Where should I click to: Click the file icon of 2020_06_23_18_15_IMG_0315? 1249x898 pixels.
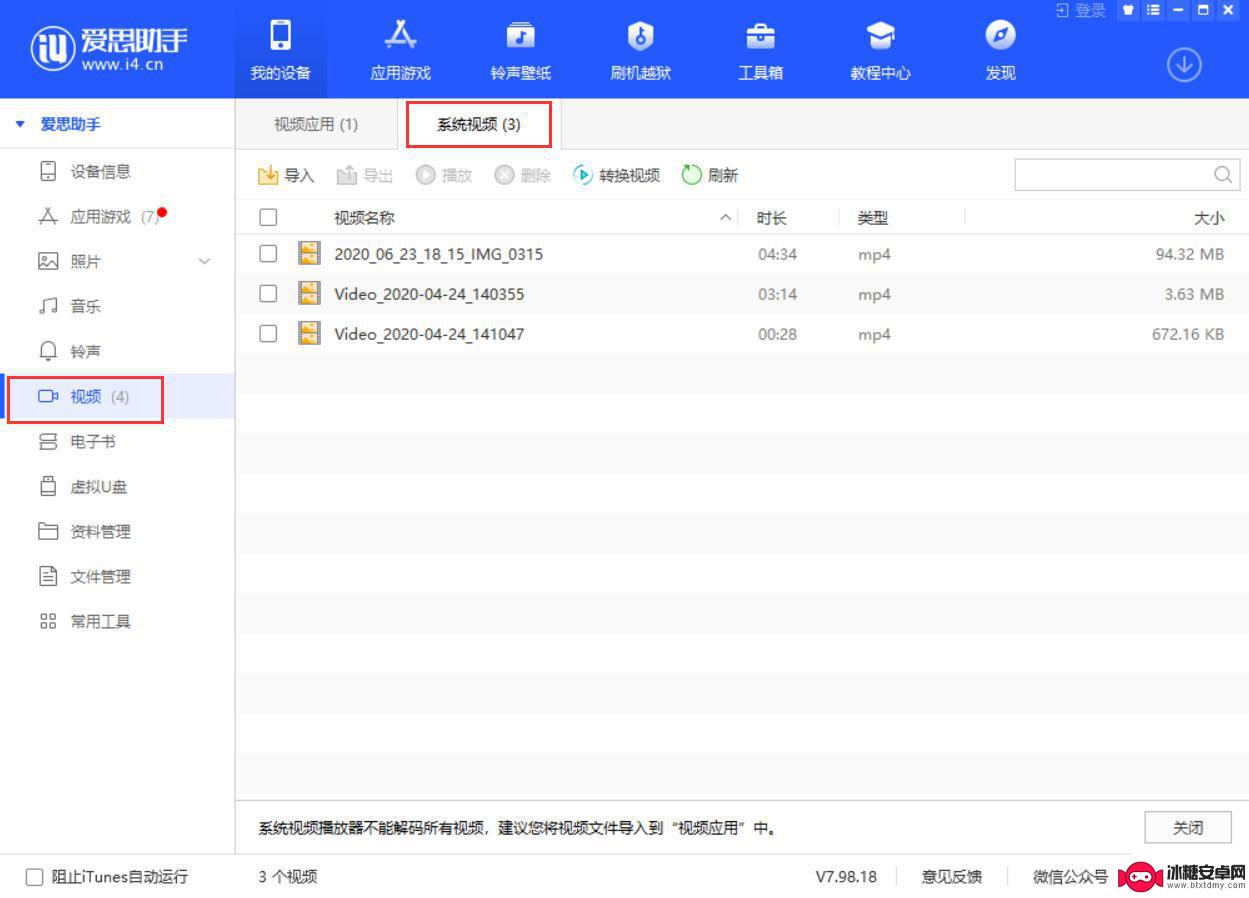pos(310,253)
